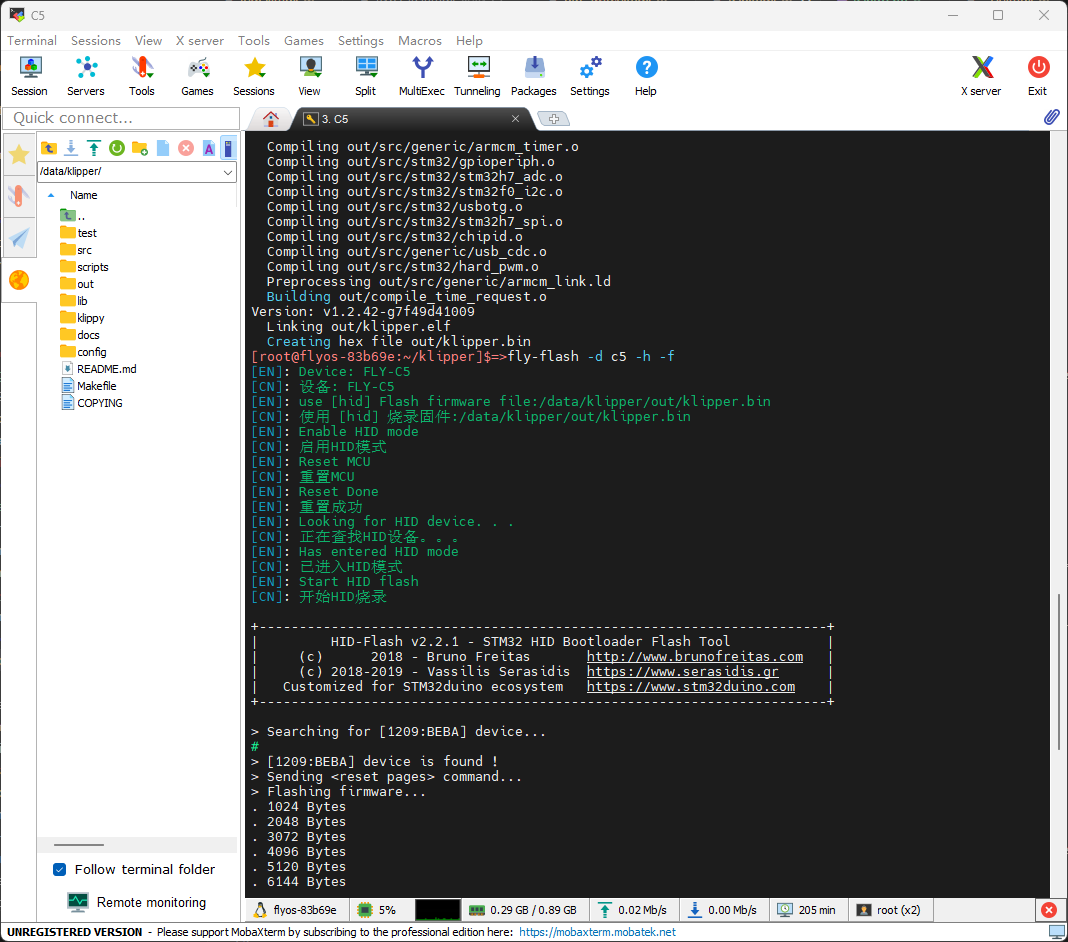1068x942 pixels.
Task: Open the Tools menu in menu bar
Action: tap(254, 40)
